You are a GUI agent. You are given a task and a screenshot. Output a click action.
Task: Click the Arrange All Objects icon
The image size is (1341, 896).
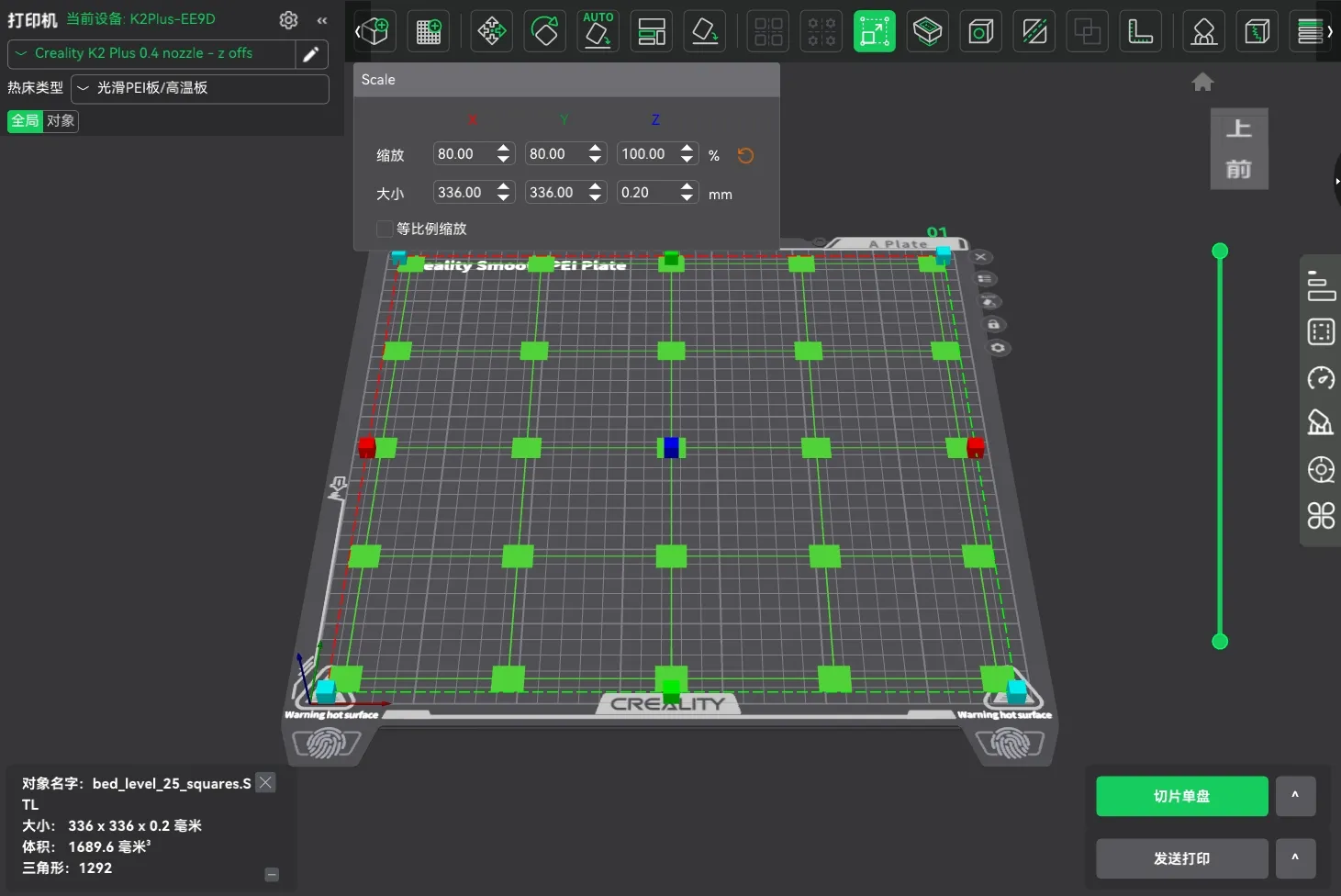[652, 32]
